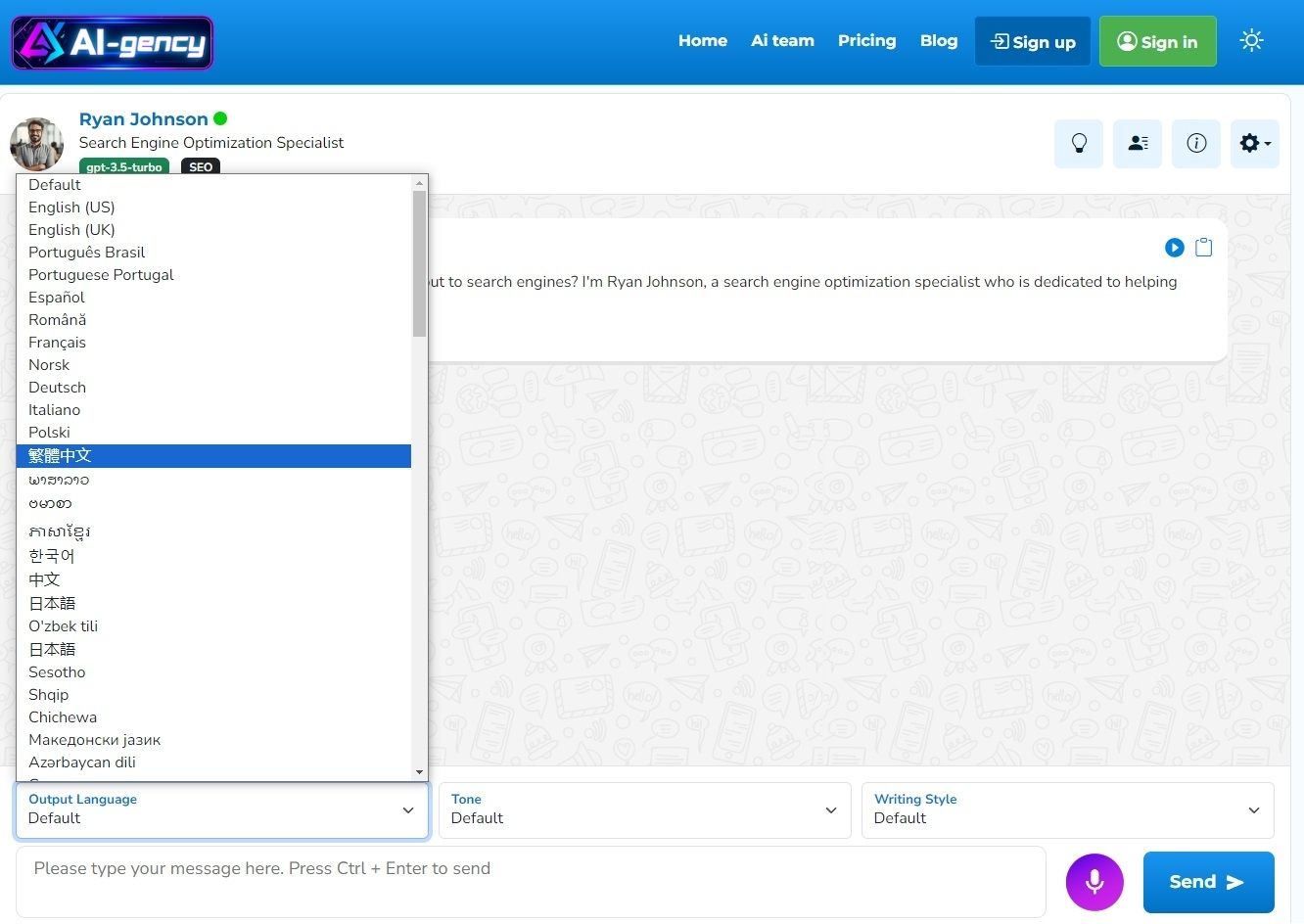The height and width of the screenshot is (924, 1304).
Task: Open the contact card icon button
Action: pyautogui.click(x=1138, y=144)
